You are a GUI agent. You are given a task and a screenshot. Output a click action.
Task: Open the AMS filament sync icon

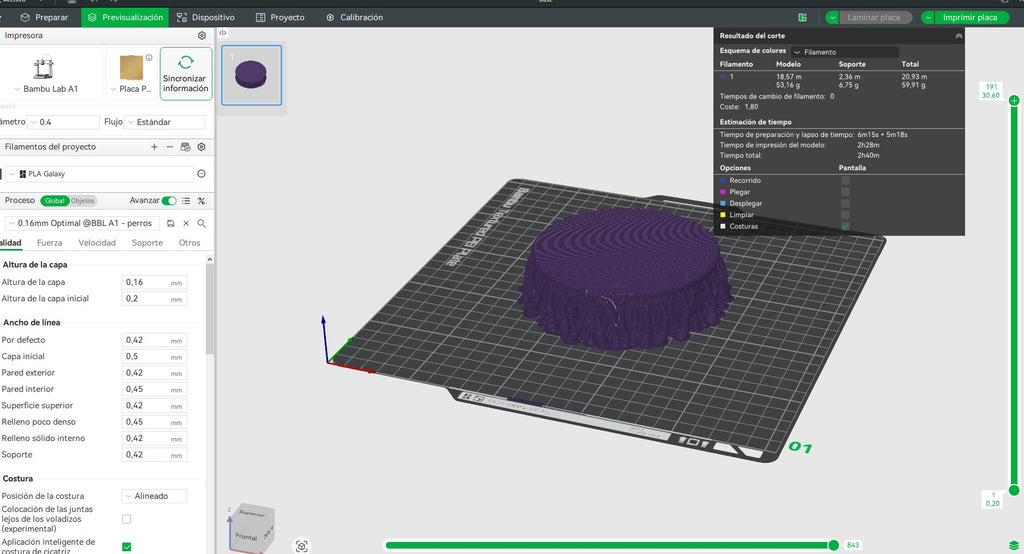coord(185,147)
